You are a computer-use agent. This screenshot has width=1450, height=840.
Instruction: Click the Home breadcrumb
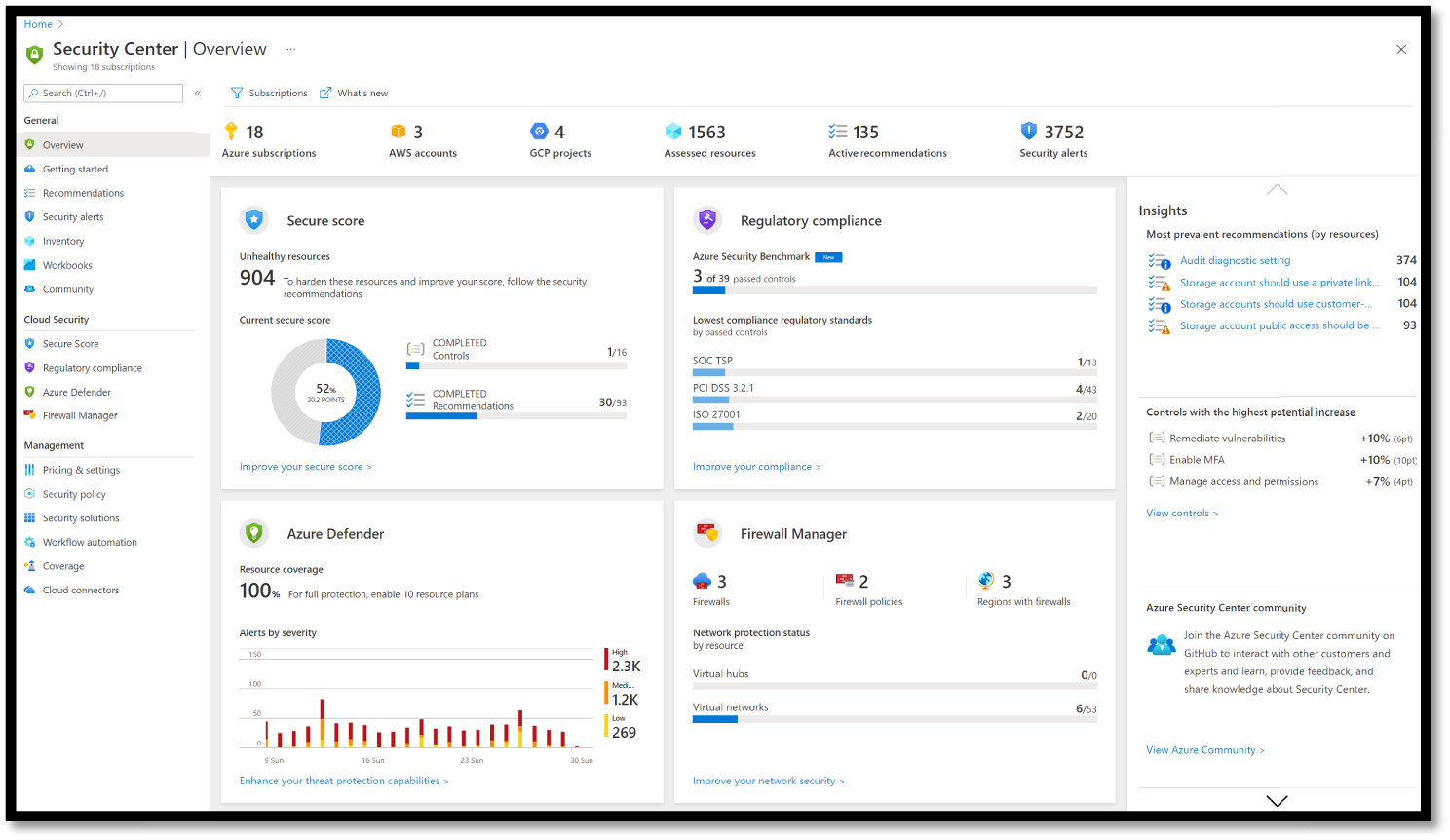point(38,24)
